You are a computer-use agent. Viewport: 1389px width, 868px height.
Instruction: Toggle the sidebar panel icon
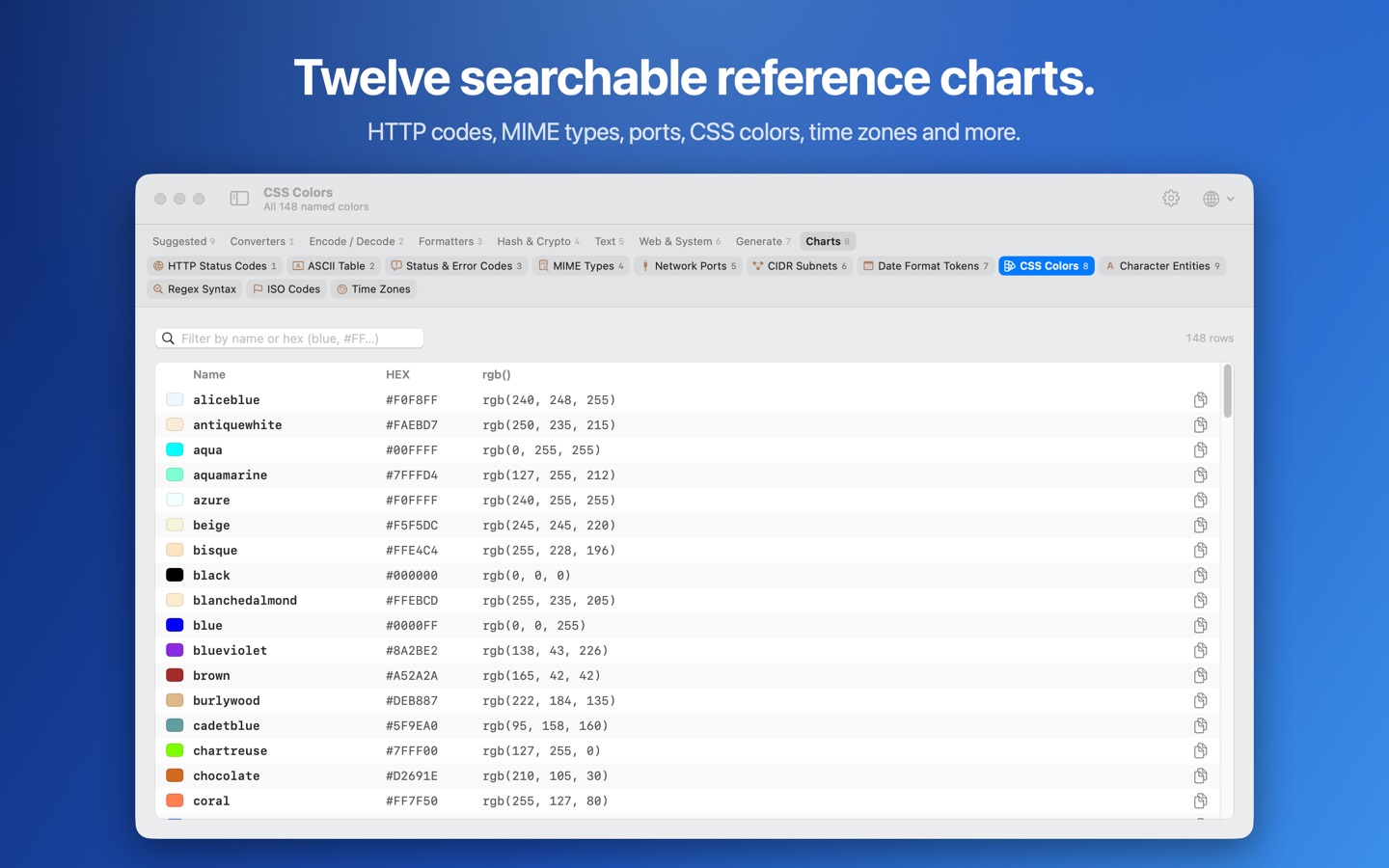click(x=239, y=199)
